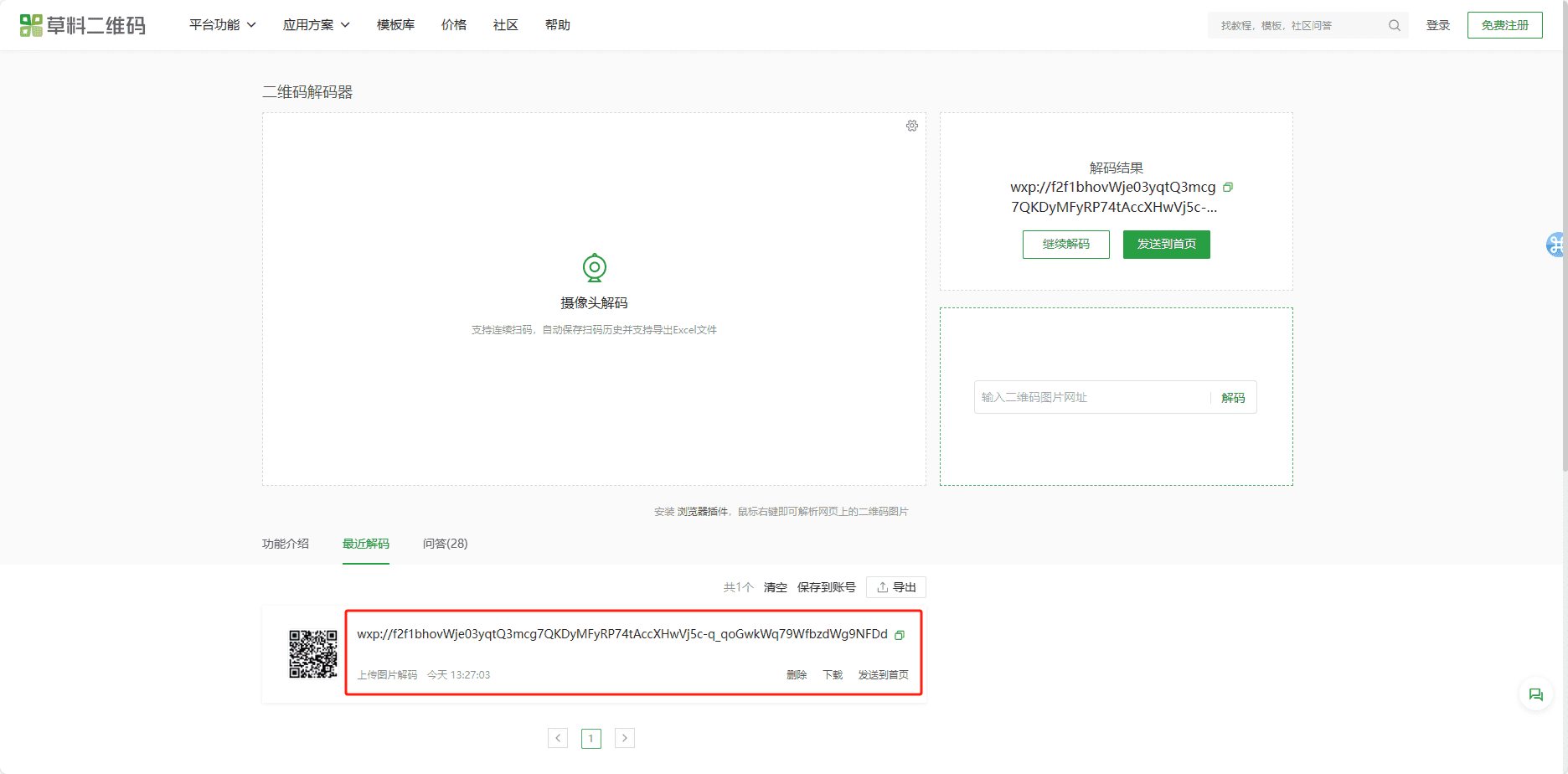Copy the recent decode wxp link icon
Screen dimensions: 1568x774
(x=900, y=635)
